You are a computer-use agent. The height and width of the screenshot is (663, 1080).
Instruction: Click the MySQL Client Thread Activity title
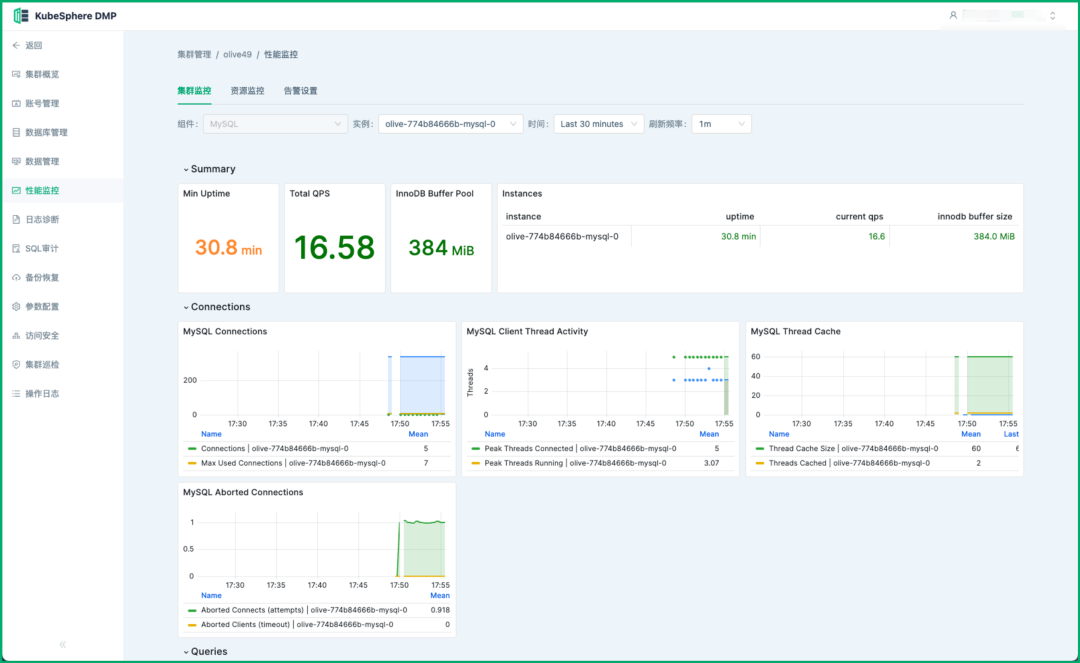(527, 331)
